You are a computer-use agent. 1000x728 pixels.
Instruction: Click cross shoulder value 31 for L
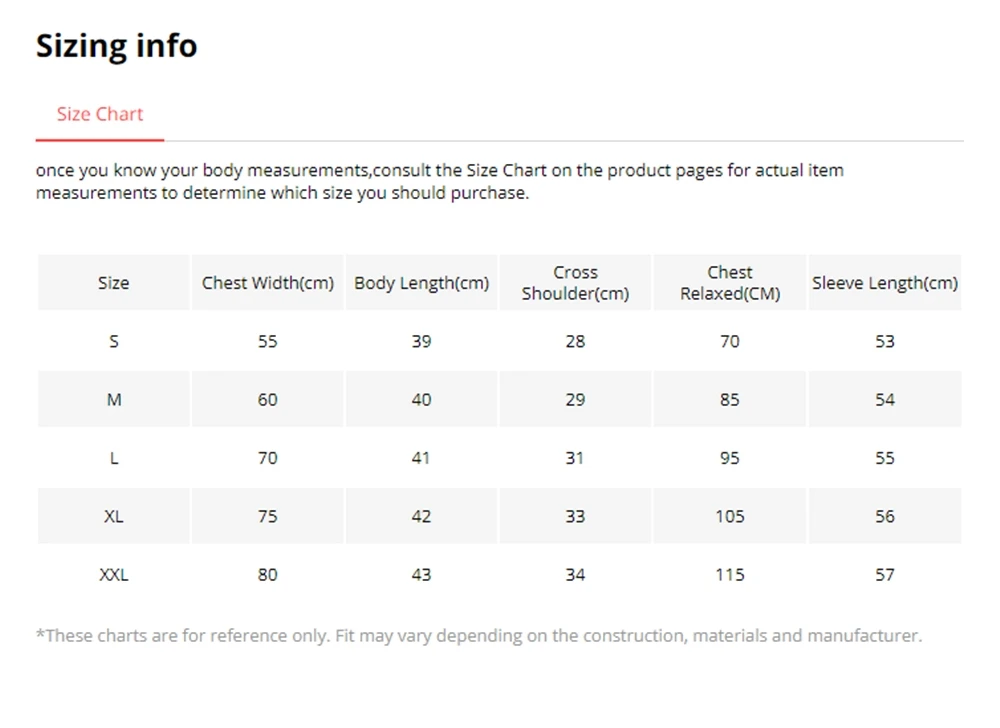575,458
